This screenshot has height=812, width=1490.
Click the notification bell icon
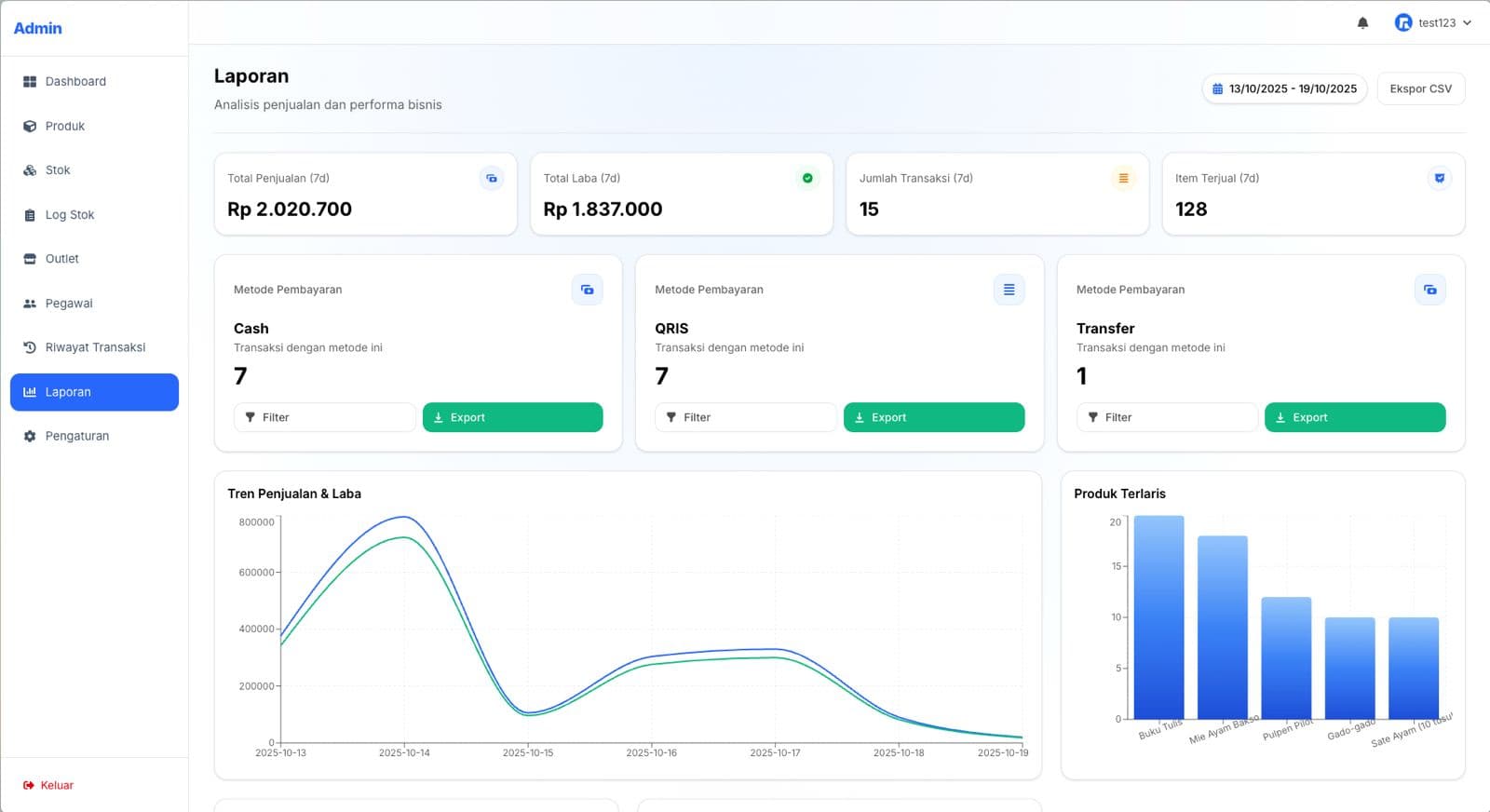click(1362, 23)
